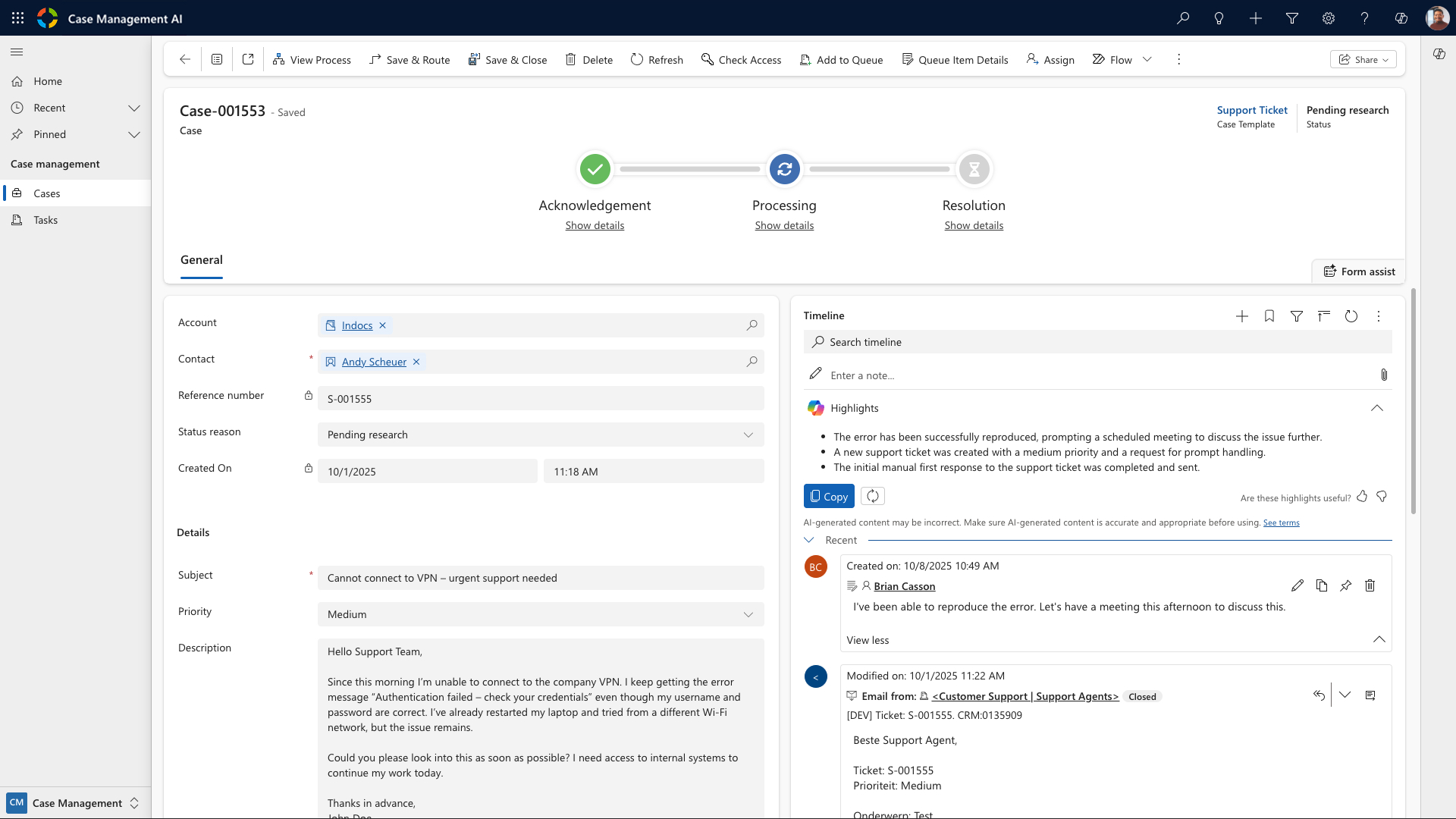
Task: Give thumbs up for the highlights
Action: [1362, 496]
